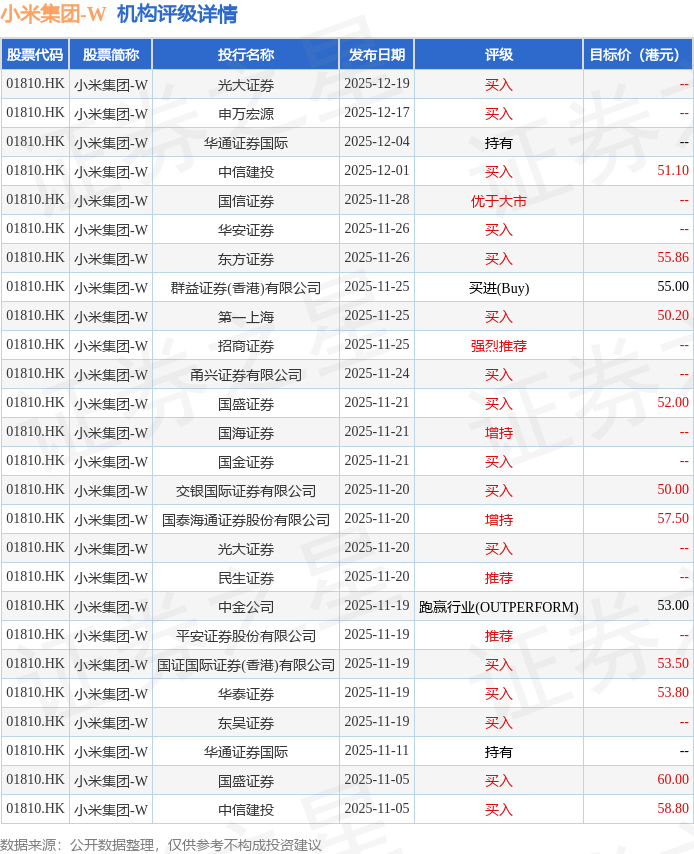This screenshot has width=694, height=854.
Task: Click target price 52.00
Action: (x=673, y=402)
